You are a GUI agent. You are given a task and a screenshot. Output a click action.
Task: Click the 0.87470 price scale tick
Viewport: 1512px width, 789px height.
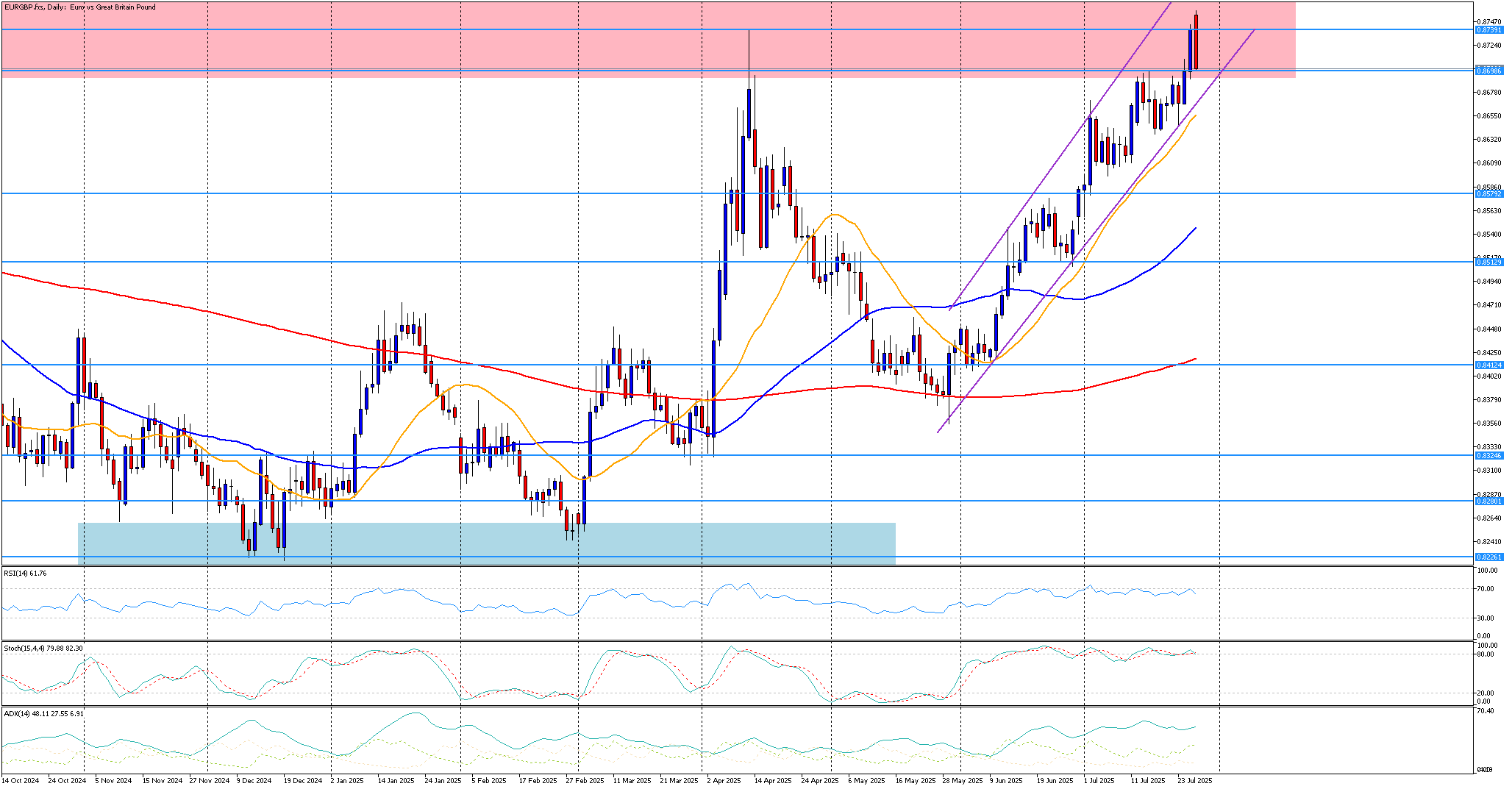coord(1488,22)
